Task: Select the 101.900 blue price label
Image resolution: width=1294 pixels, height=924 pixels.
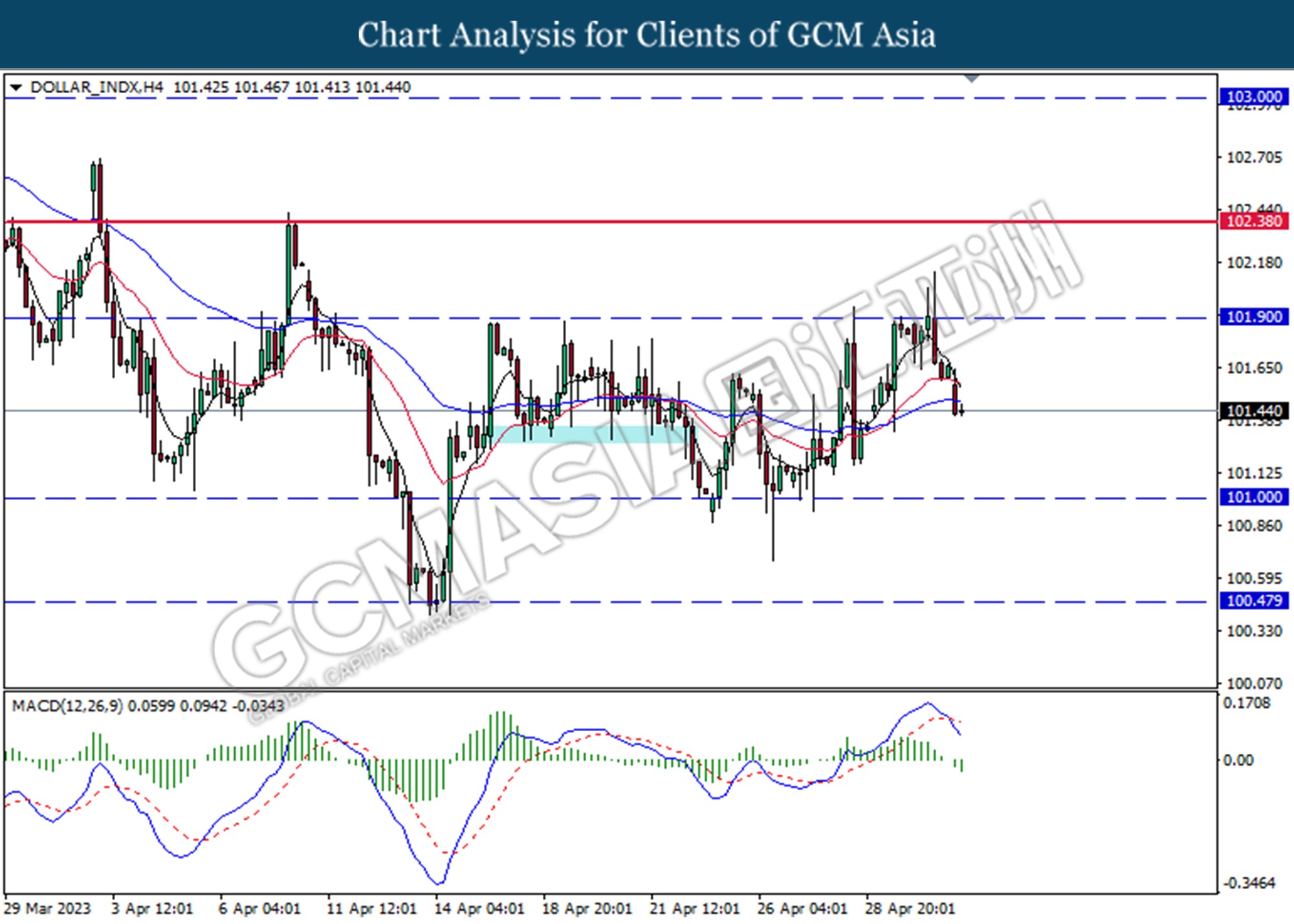Action: click(1254, 317)
